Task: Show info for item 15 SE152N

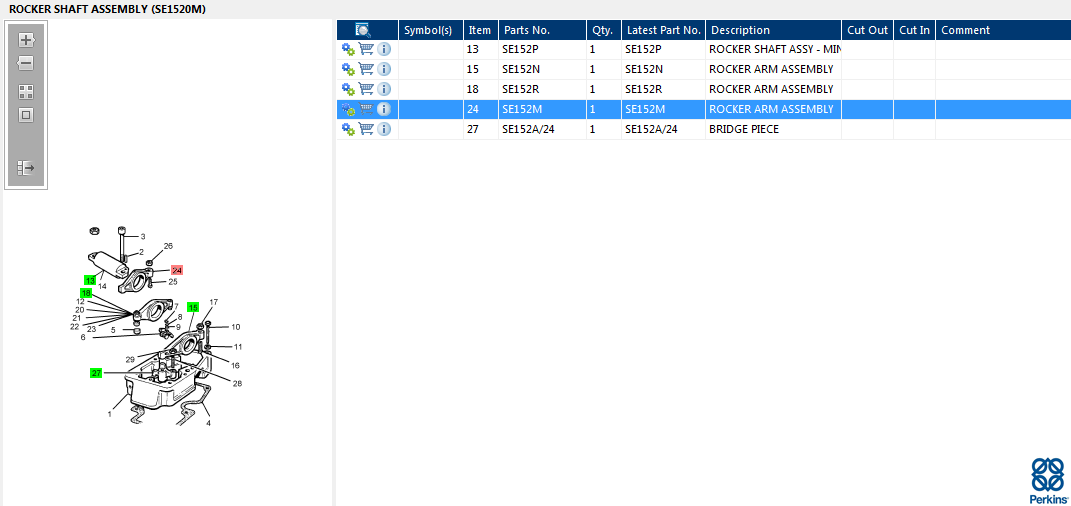Action: [x=384, y=69]
